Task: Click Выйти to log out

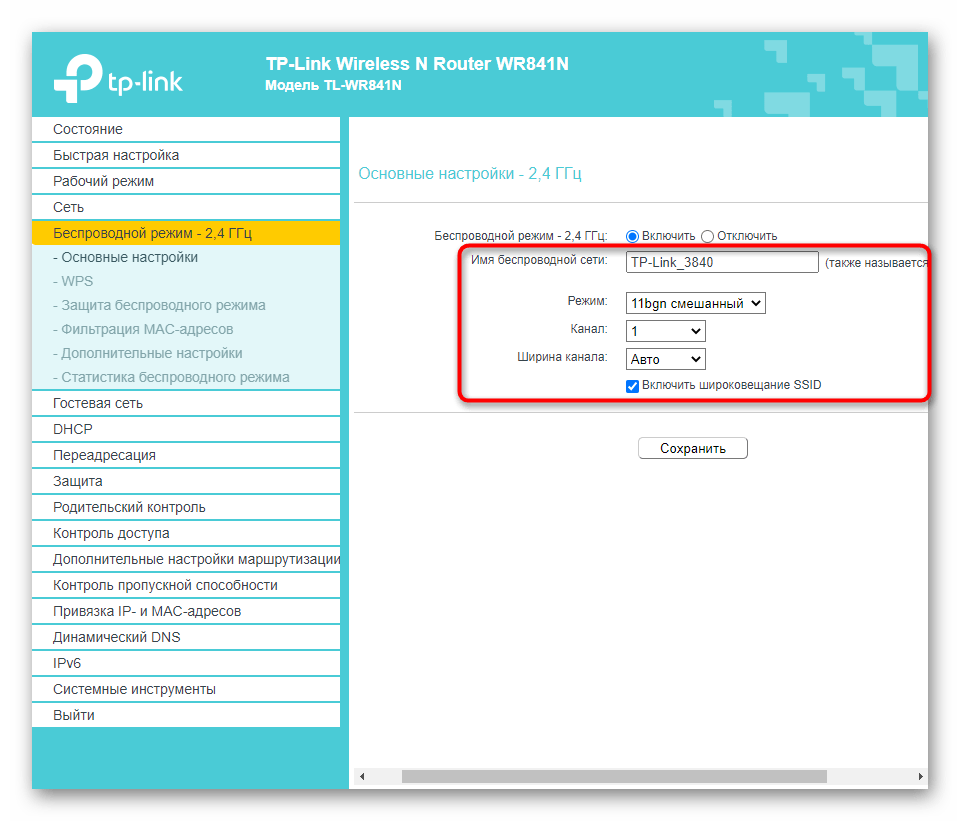Action: click(x=74, y=716)
